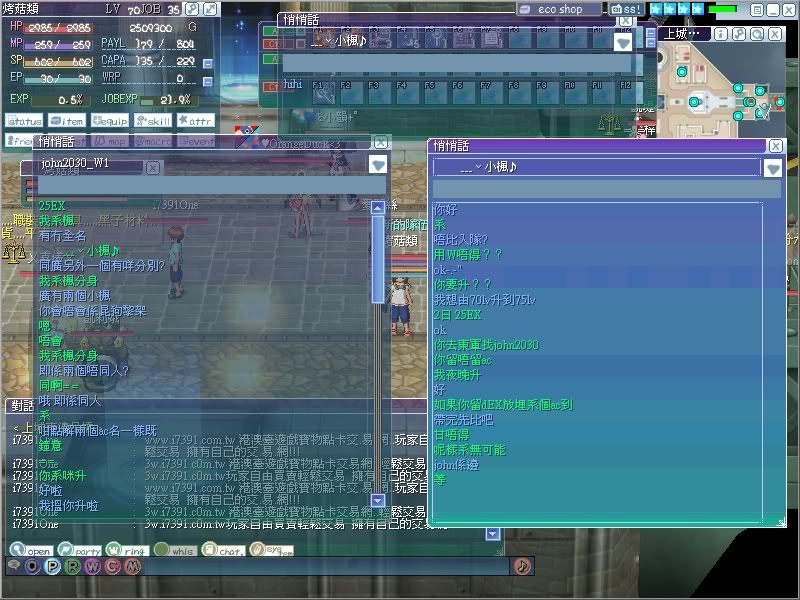Take a screenshot with the ss! button

627,9
